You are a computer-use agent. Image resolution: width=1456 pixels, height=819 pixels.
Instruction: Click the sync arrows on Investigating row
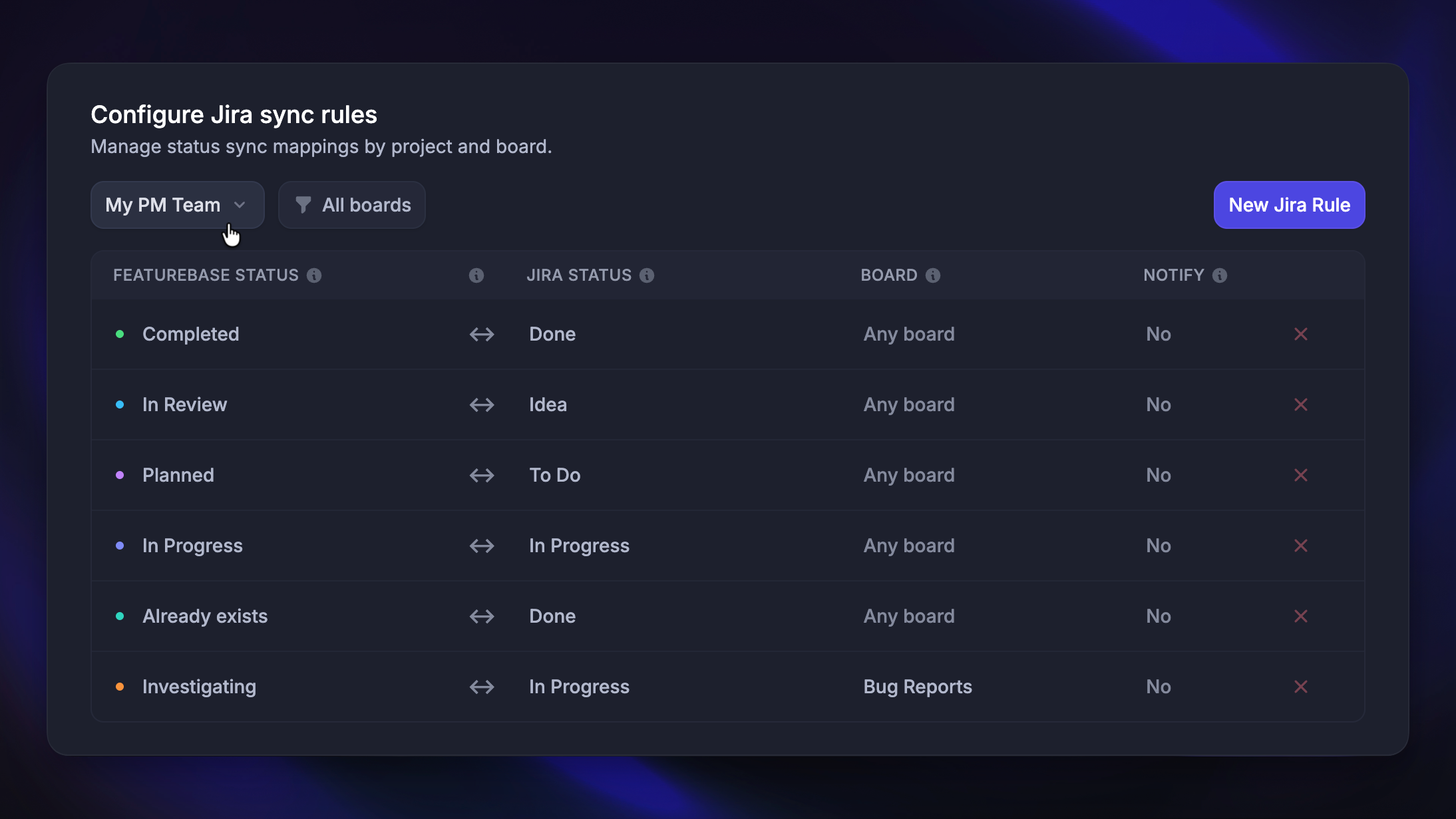[x=482, y=687]
